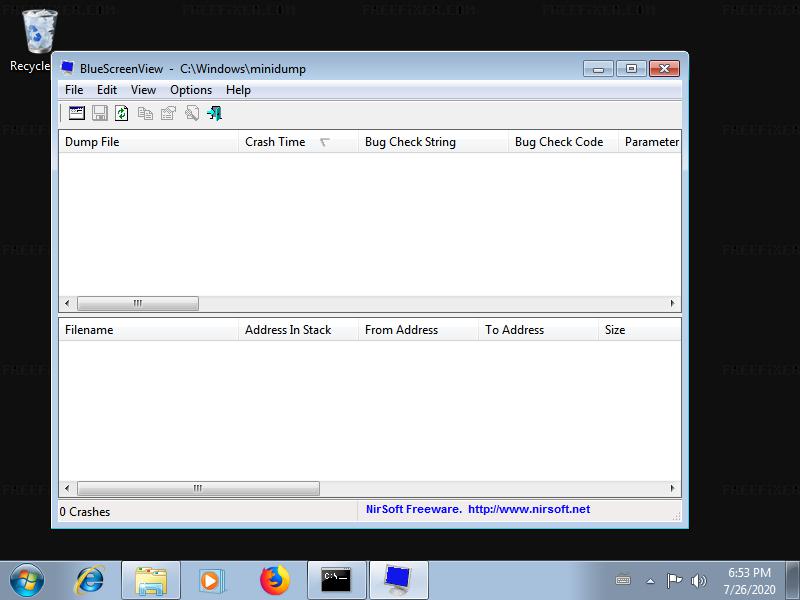Show hidden tray icons arrow
The height and width of the screenshot is (600, 800).
click(x=650, y=581)
